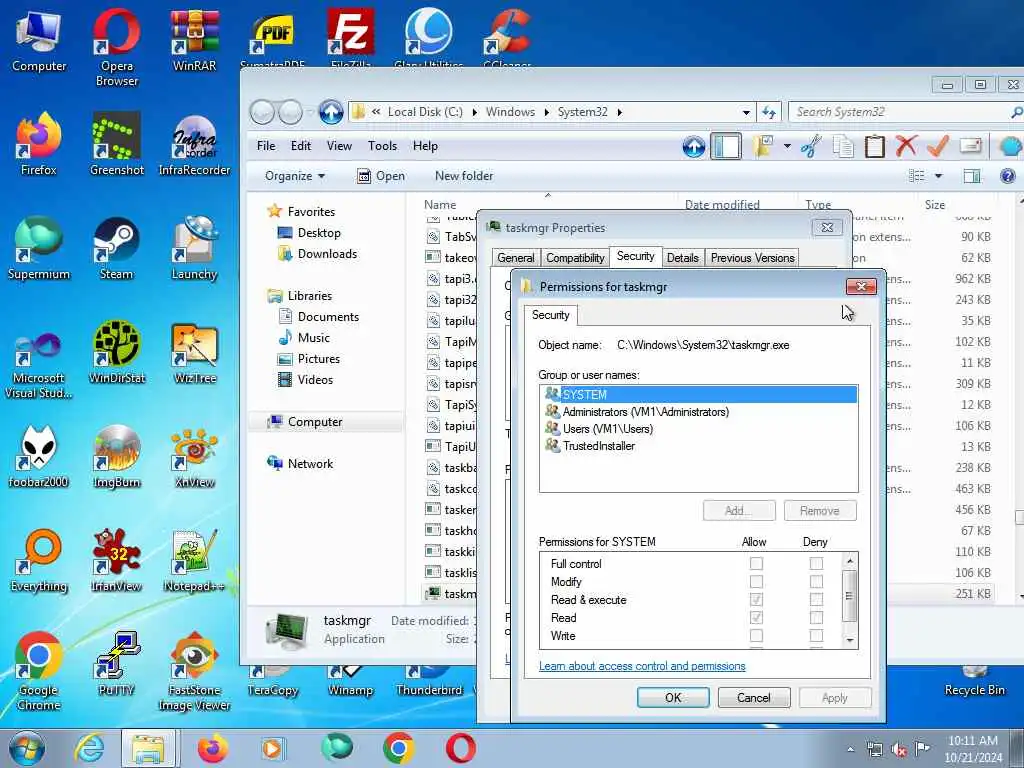The image size is (1024, 768).
Task: Expand the breadcrumb arrow after Windows
Action: coord(546,112)
